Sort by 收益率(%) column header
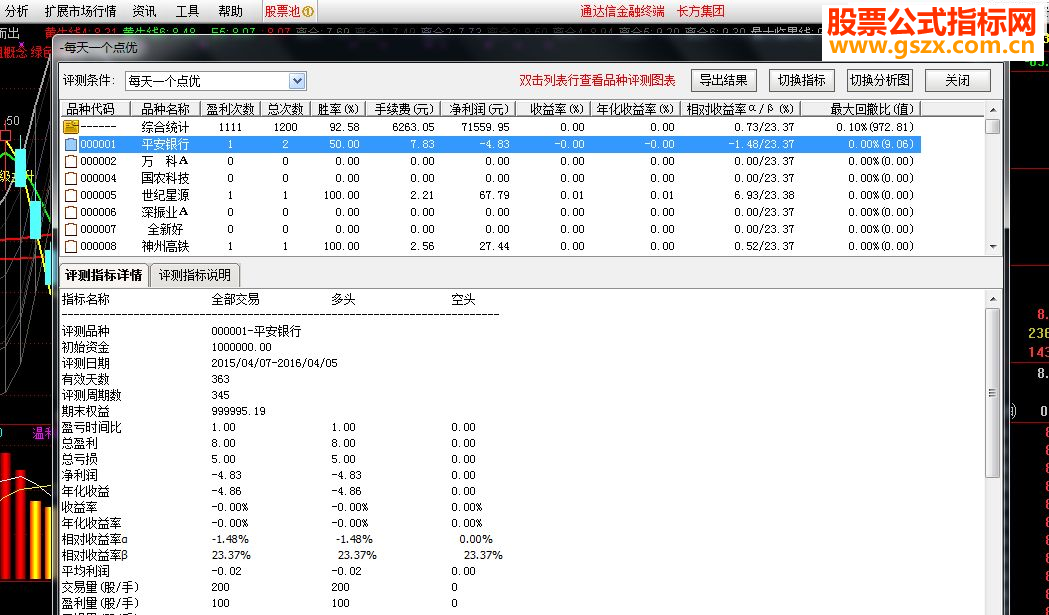Viewport: 1049px width, 615px height. 553,109
